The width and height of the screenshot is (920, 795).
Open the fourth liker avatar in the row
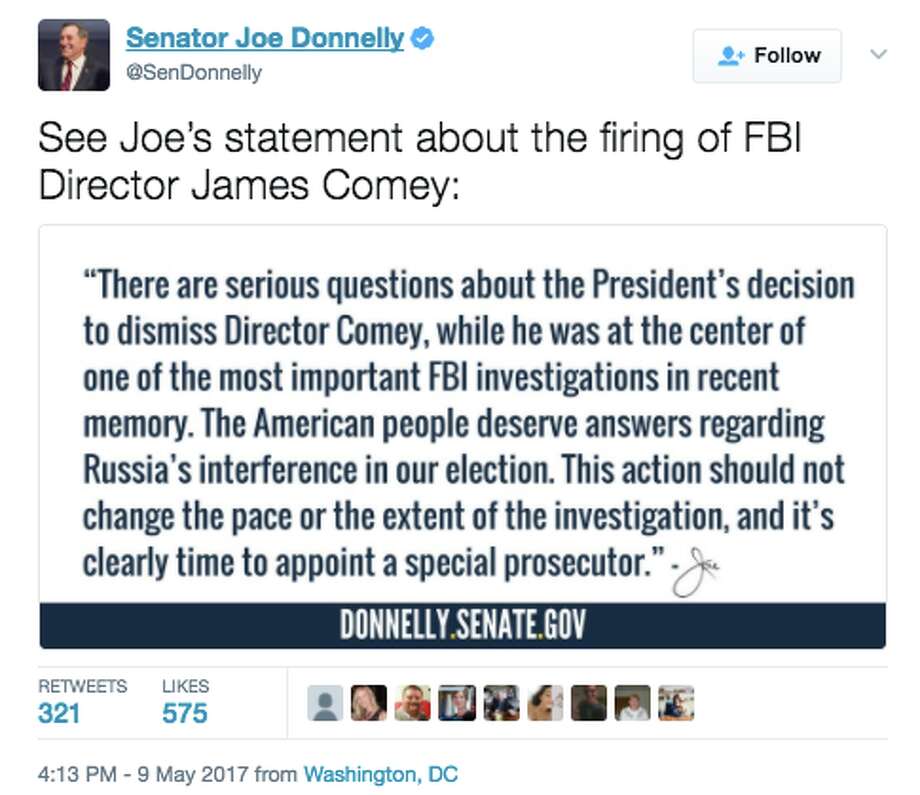(456, 703)
